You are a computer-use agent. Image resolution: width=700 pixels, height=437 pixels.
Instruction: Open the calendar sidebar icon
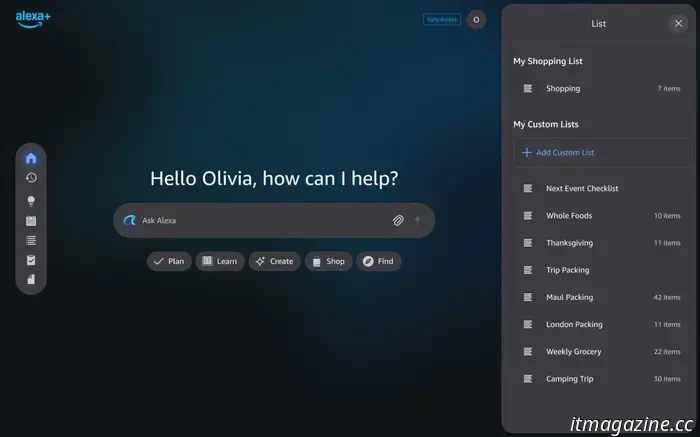31,221
